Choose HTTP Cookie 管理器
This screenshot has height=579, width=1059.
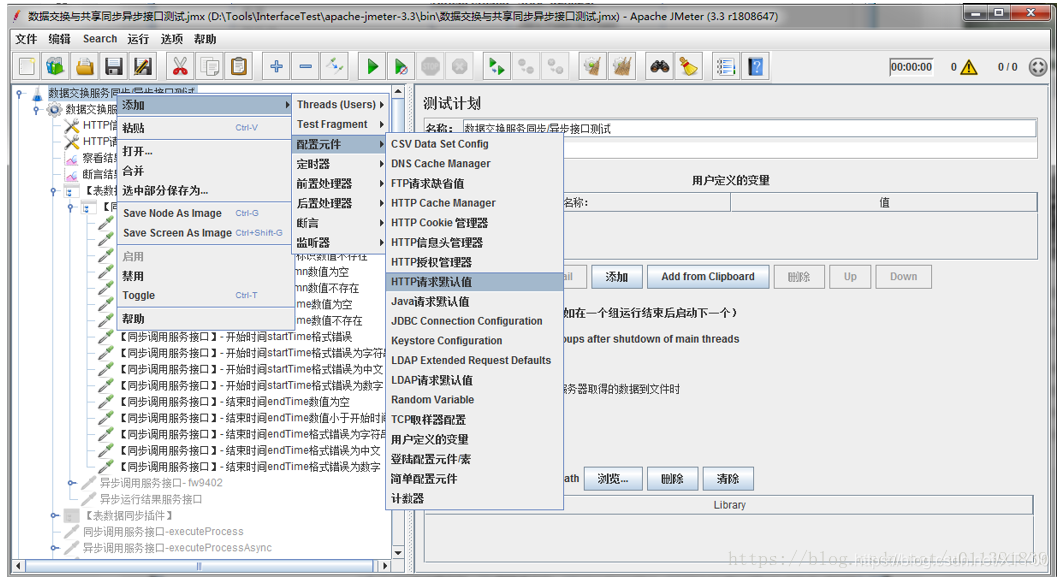(x=475, y=223)
